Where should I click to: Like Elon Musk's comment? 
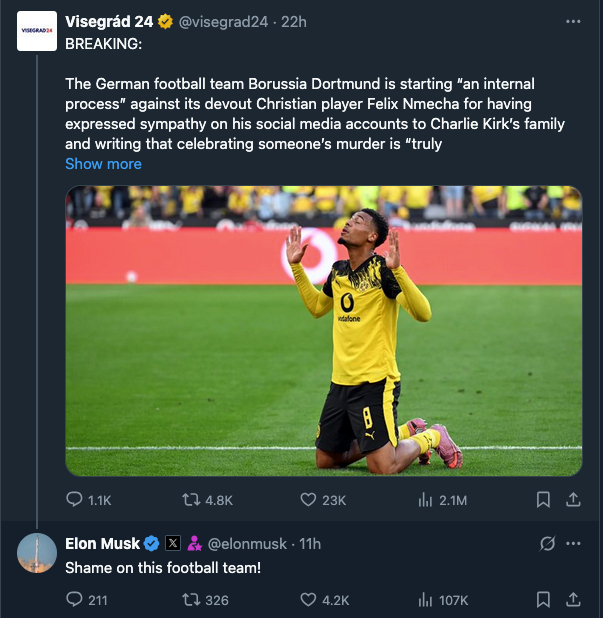(x=309, y=600)
